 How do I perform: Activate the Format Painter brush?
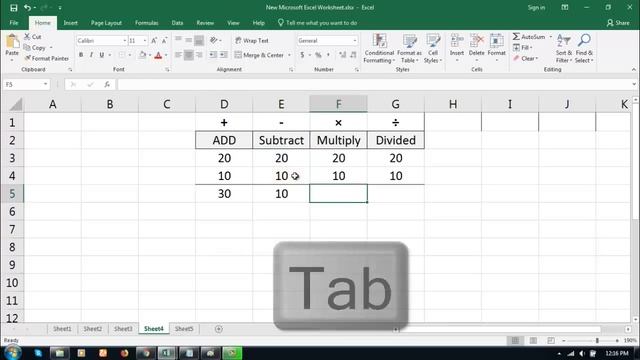click(46, 58)
